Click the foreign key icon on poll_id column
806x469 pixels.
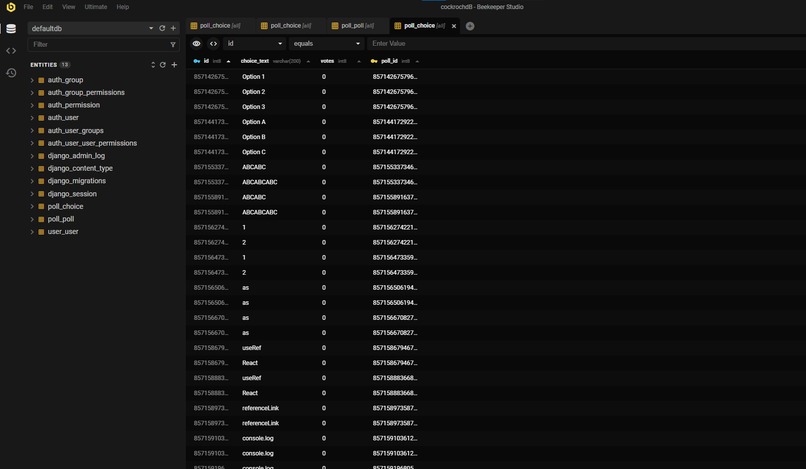[374, 61]
